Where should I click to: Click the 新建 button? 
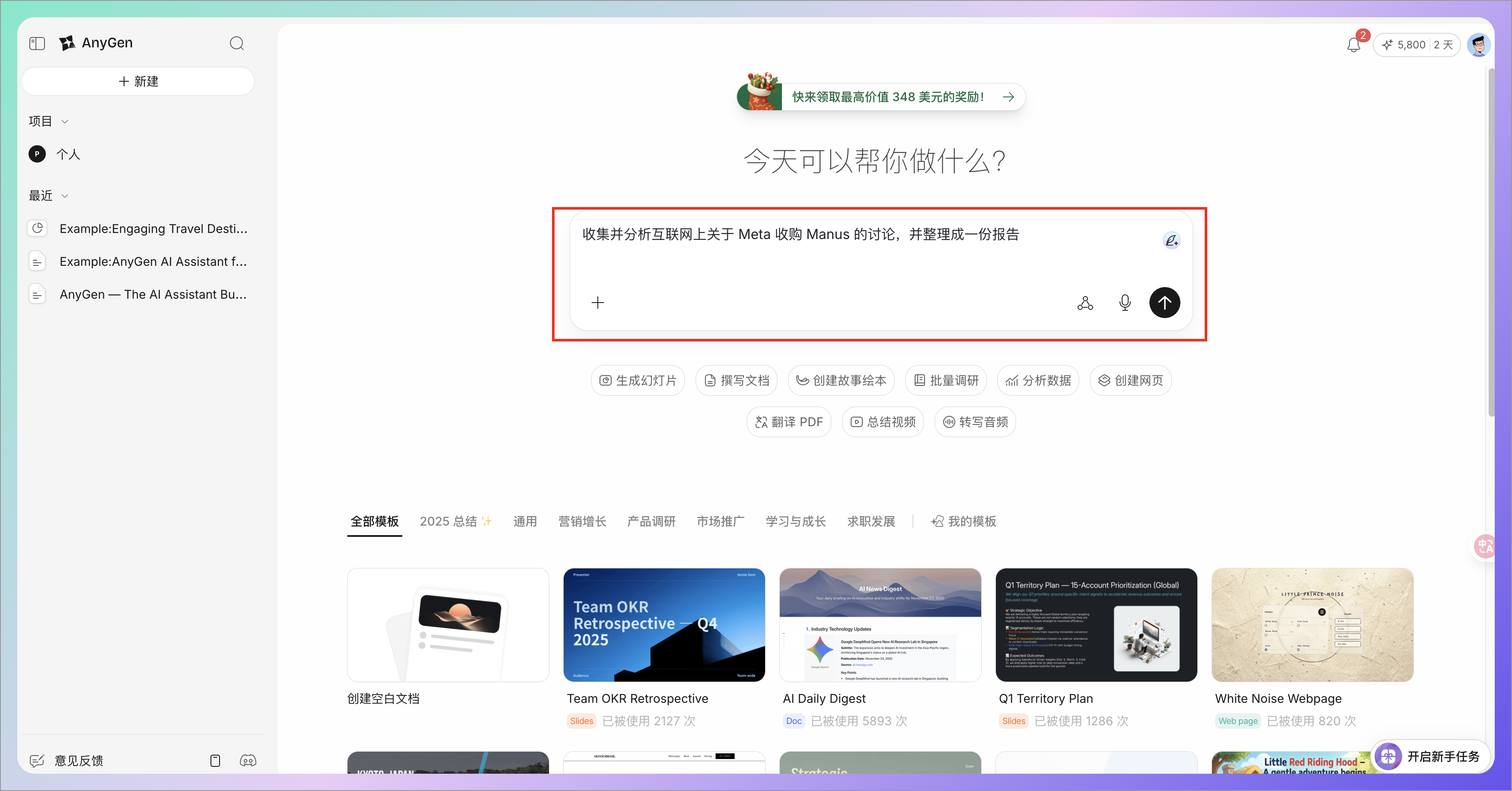tap(138, 82)
